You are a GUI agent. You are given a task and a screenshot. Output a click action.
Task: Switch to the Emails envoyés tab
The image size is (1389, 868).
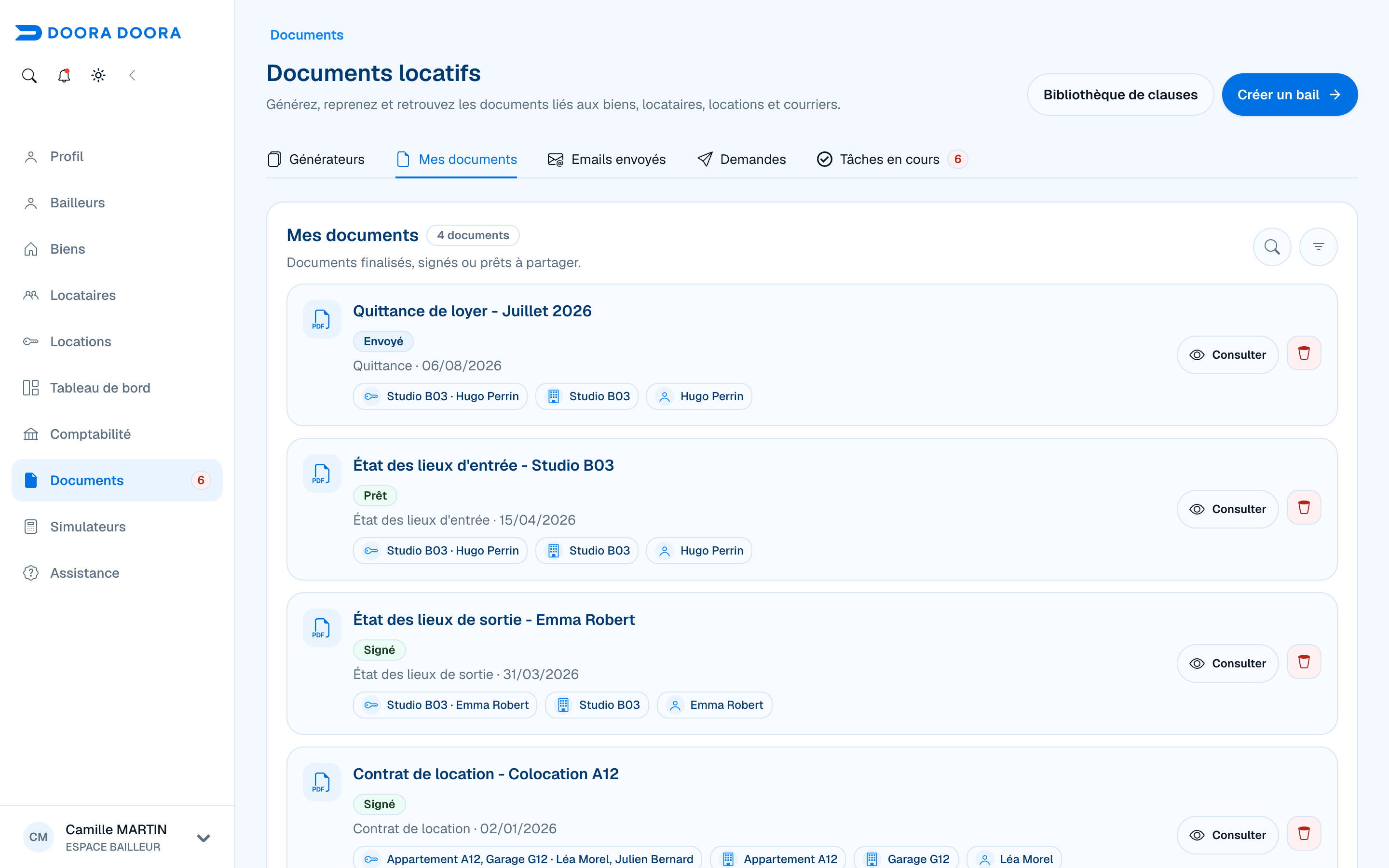click(607, 159)
